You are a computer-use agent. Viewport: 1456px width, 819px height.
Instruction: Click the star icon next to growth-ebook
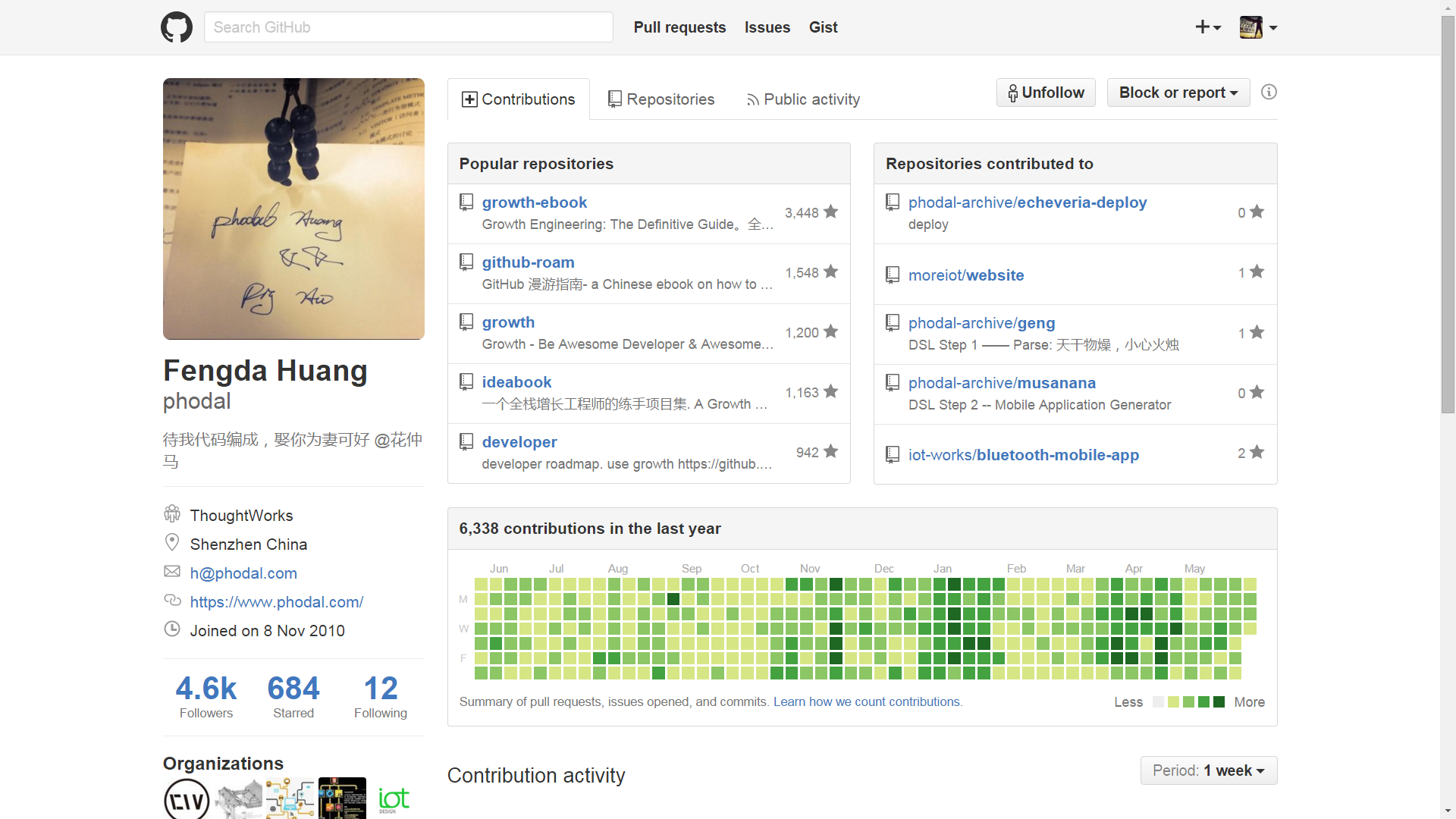click(x=831, y=212)
